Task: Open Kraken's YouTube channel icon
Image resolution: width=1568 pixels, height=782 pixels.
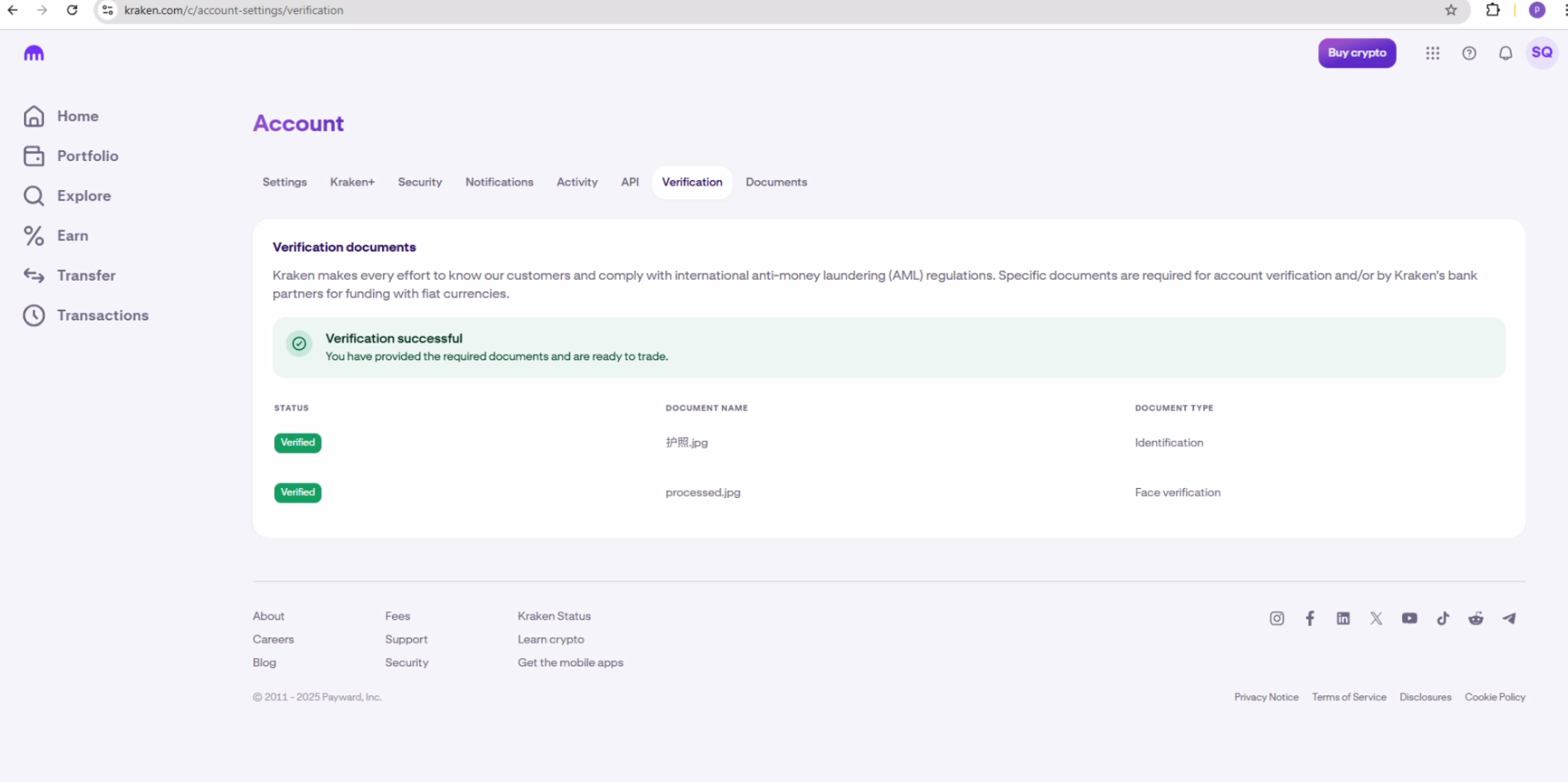Action: pyautogui.click(x=1410, y=618)
